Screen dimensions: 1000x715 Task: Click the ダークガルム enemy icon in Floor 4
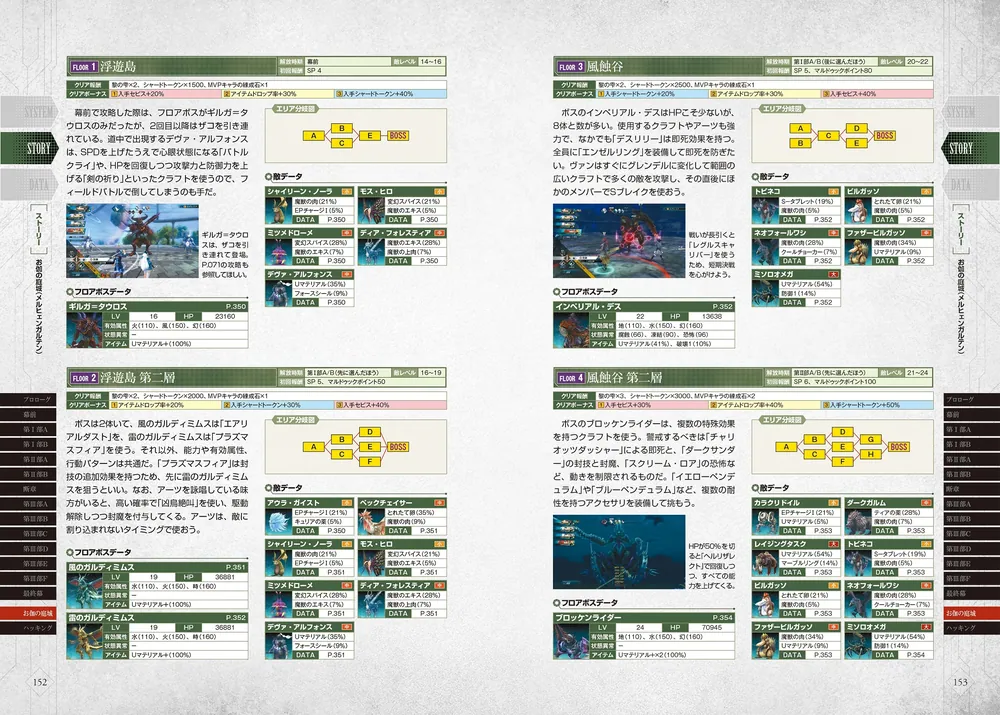(857, 521)
